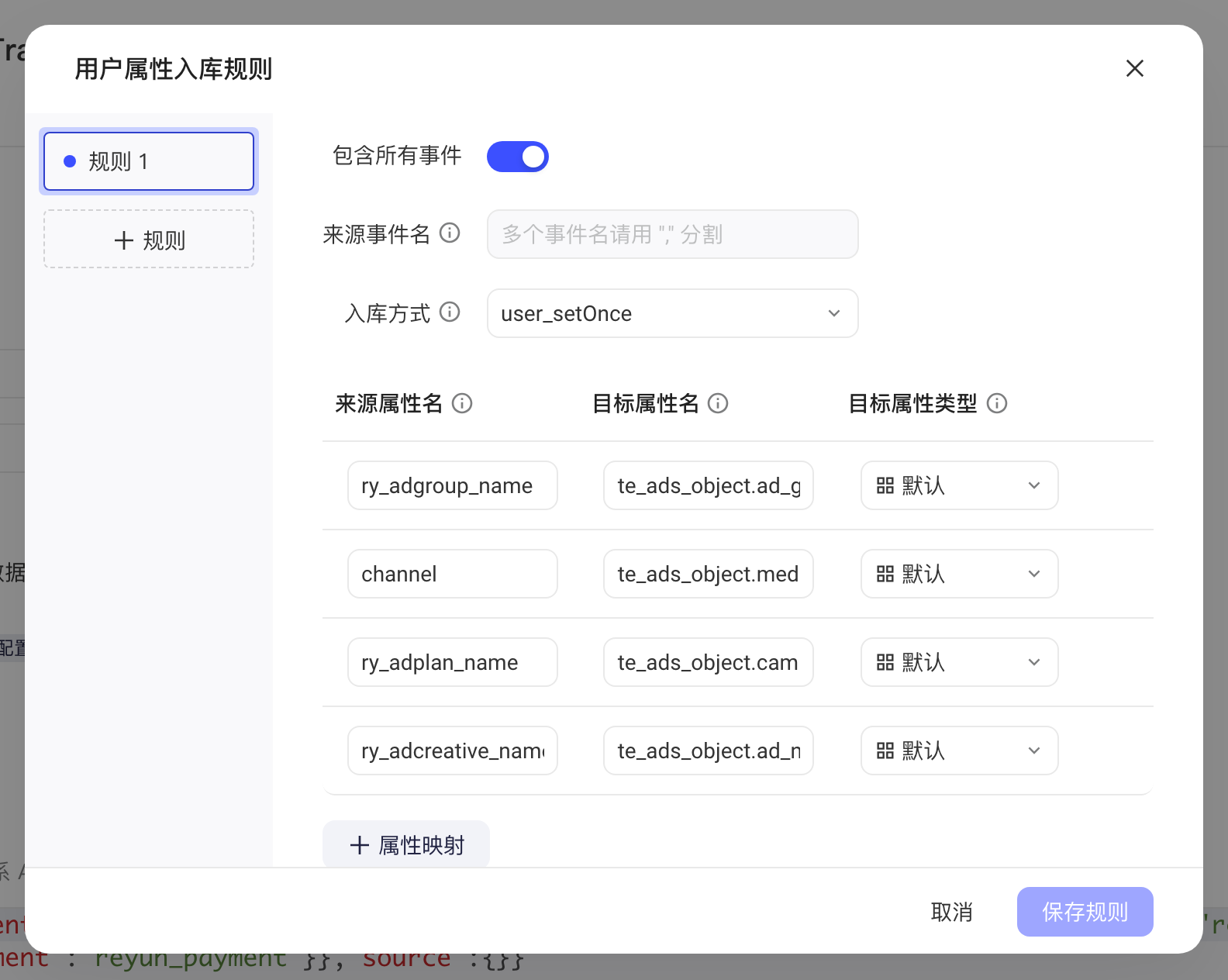
Task: Click the info icon beside 目标属性类型
Action: pos(997,403)
